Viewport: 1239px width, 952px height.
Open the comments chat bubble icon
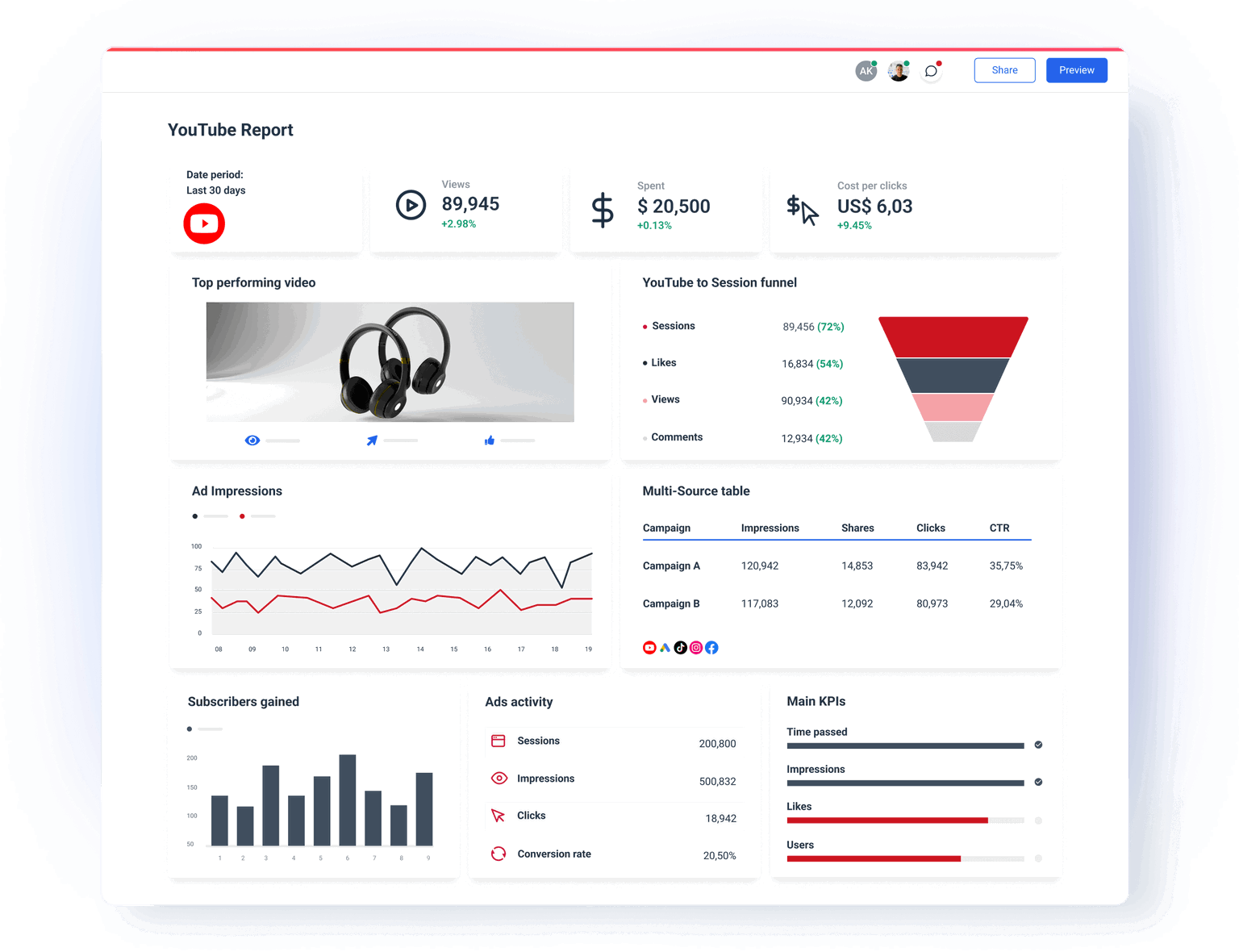click(931, 70)
